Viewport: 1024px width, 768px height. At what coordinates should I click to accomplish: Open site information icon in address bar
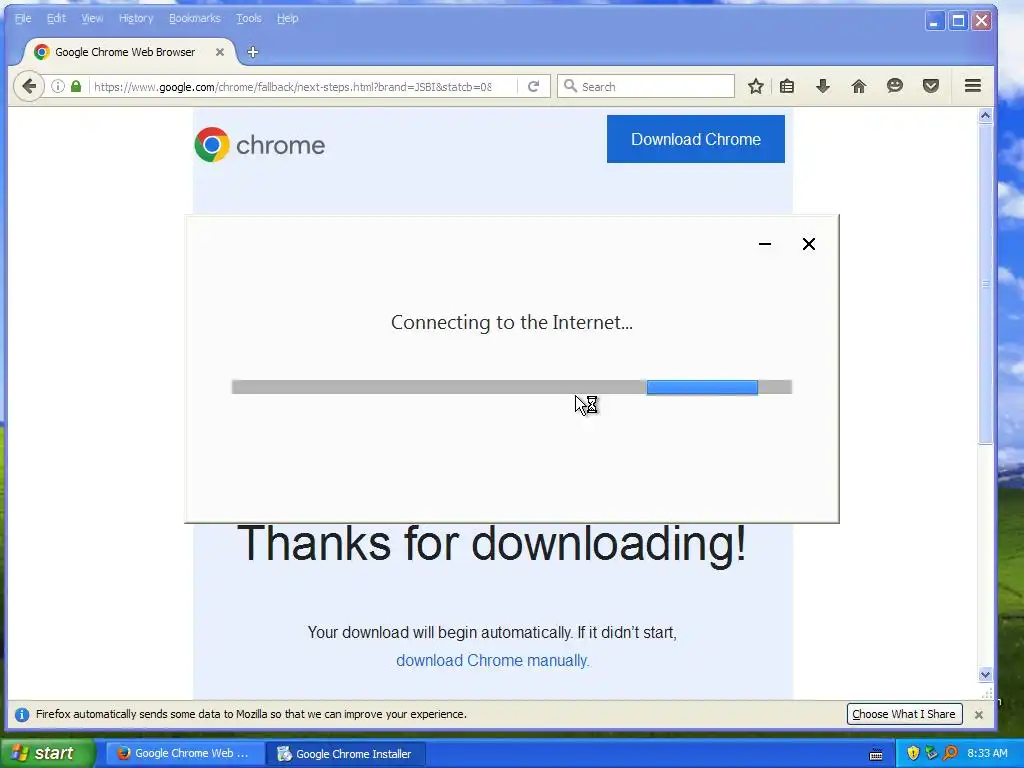point(57,86)
